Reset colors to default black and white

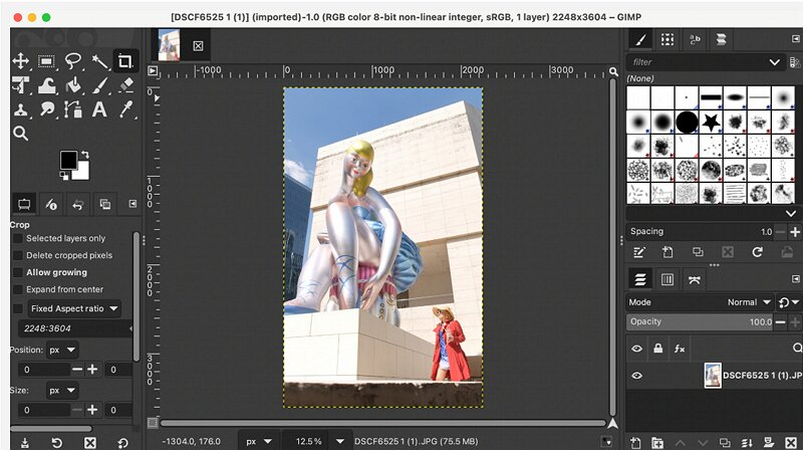tap(64, 176)
